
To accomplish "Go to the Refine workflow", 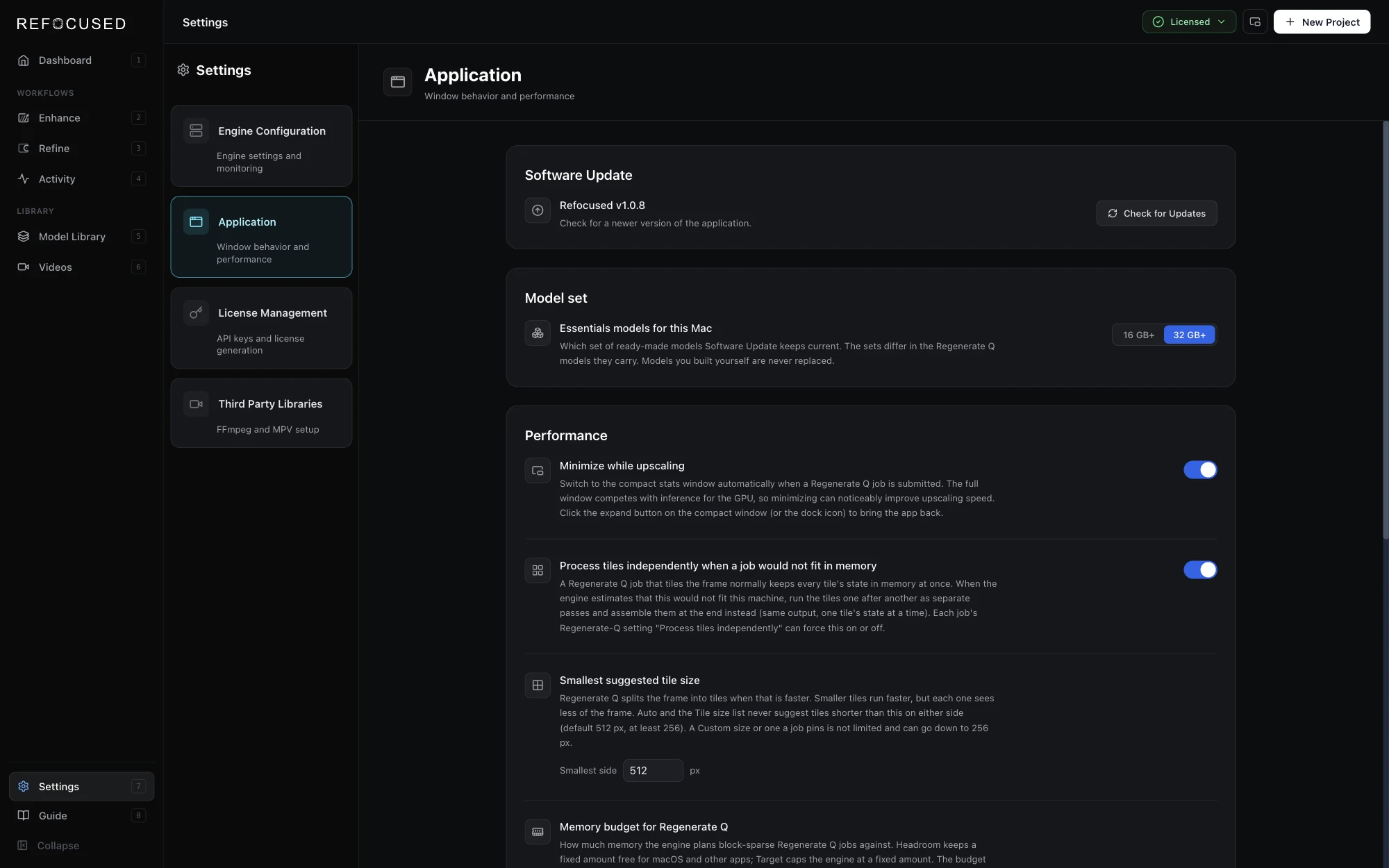I will 81,149.
